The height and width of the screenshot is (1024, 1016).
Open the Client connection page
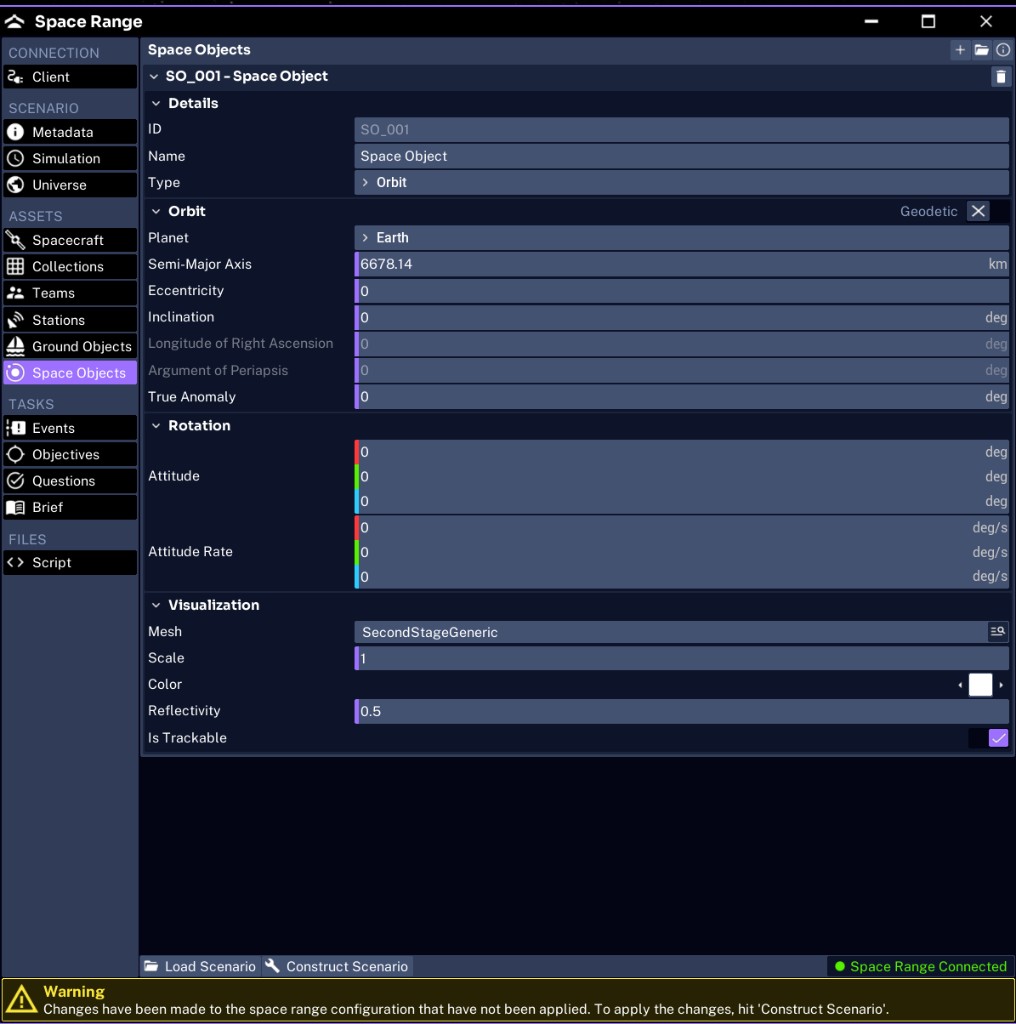click(70, 77)
